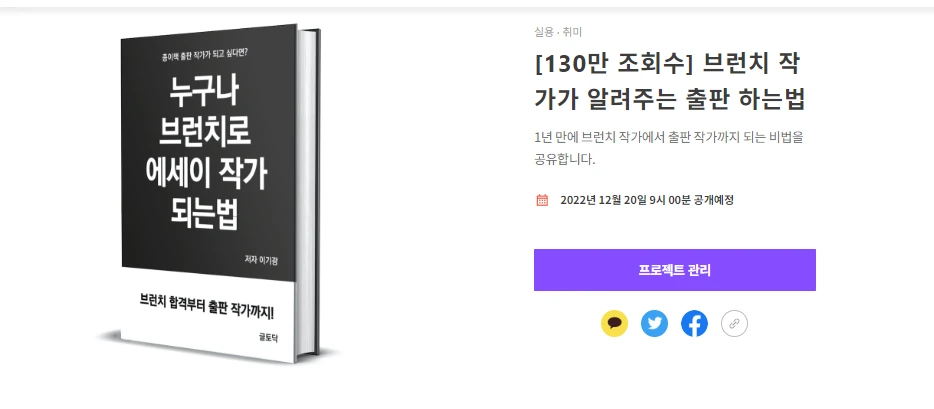Click the white page edge of book
This screenshot has width=934, height=409.
[x=307, y=193]
